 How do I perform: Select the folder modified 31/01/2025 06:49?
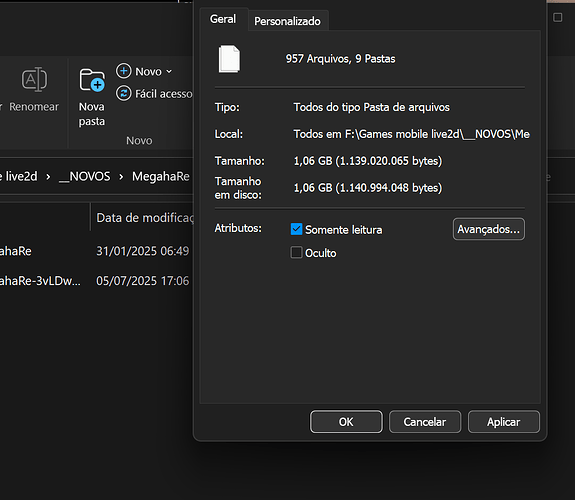(x=96, y=251)
